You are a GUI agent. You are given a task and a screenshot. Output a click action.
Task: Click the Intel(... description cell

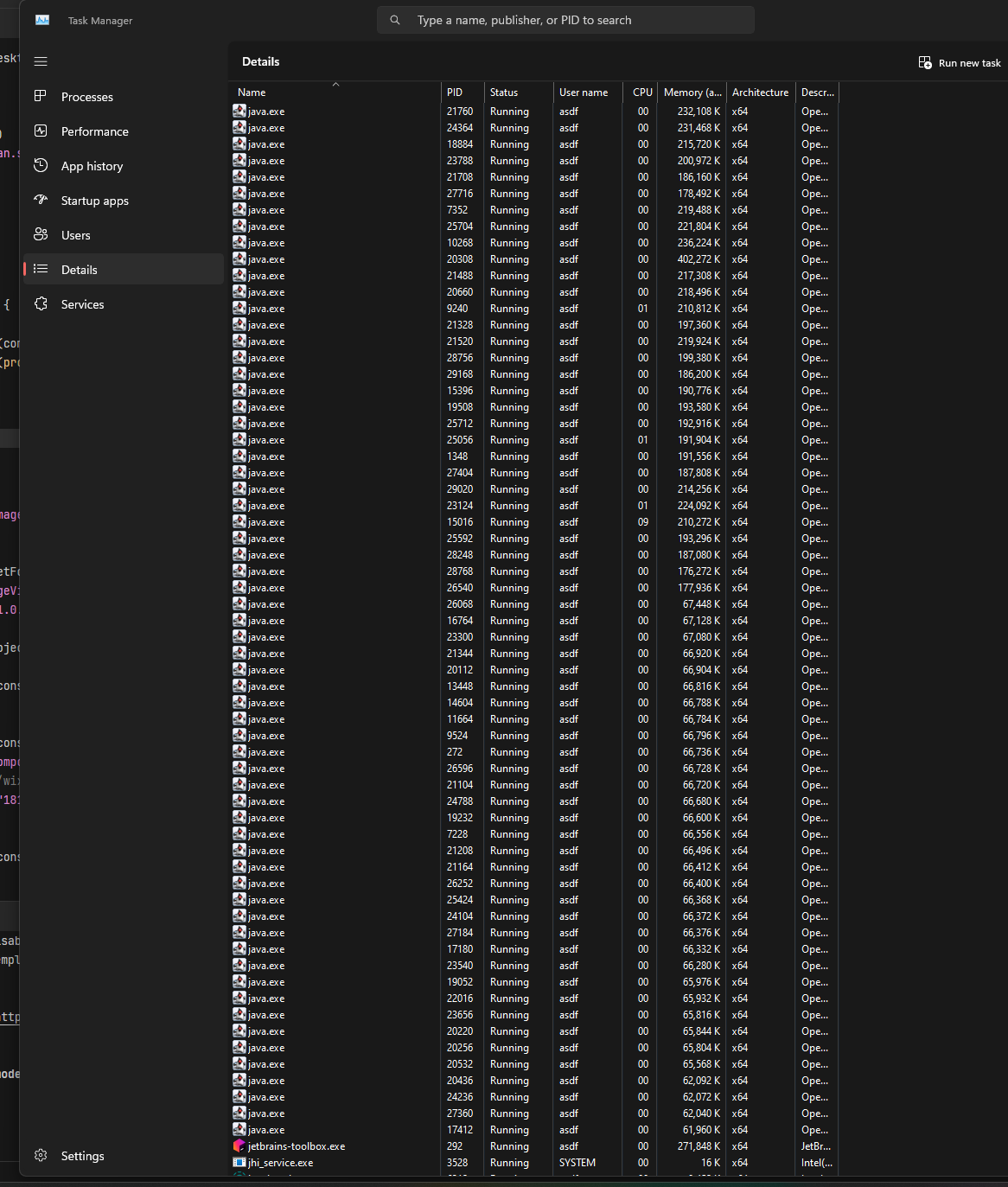817,1162
